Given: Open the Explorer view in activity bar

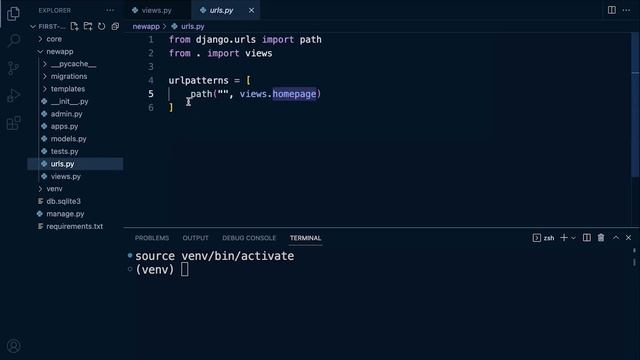Looking at the screenshot, I should point(13,13).
